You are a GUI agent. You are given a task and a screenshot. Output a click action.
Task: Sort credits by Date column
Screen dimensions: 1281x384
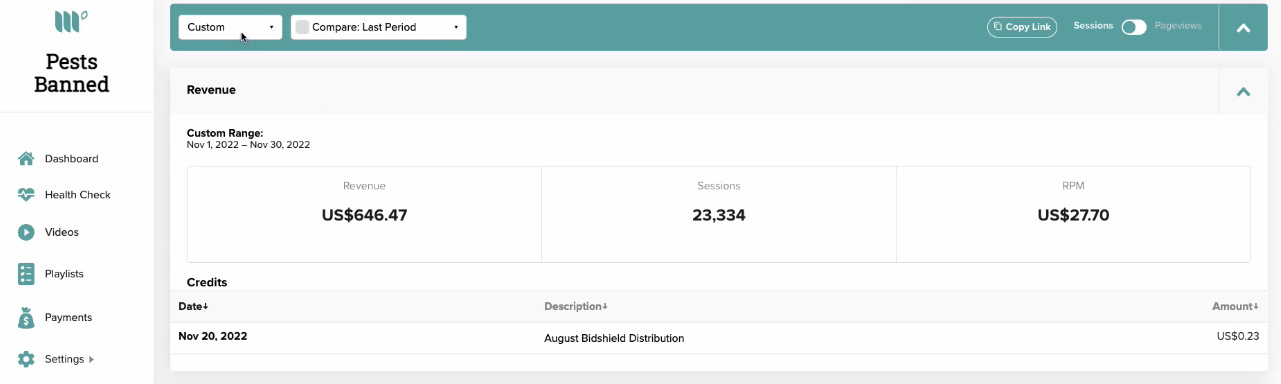193,306
